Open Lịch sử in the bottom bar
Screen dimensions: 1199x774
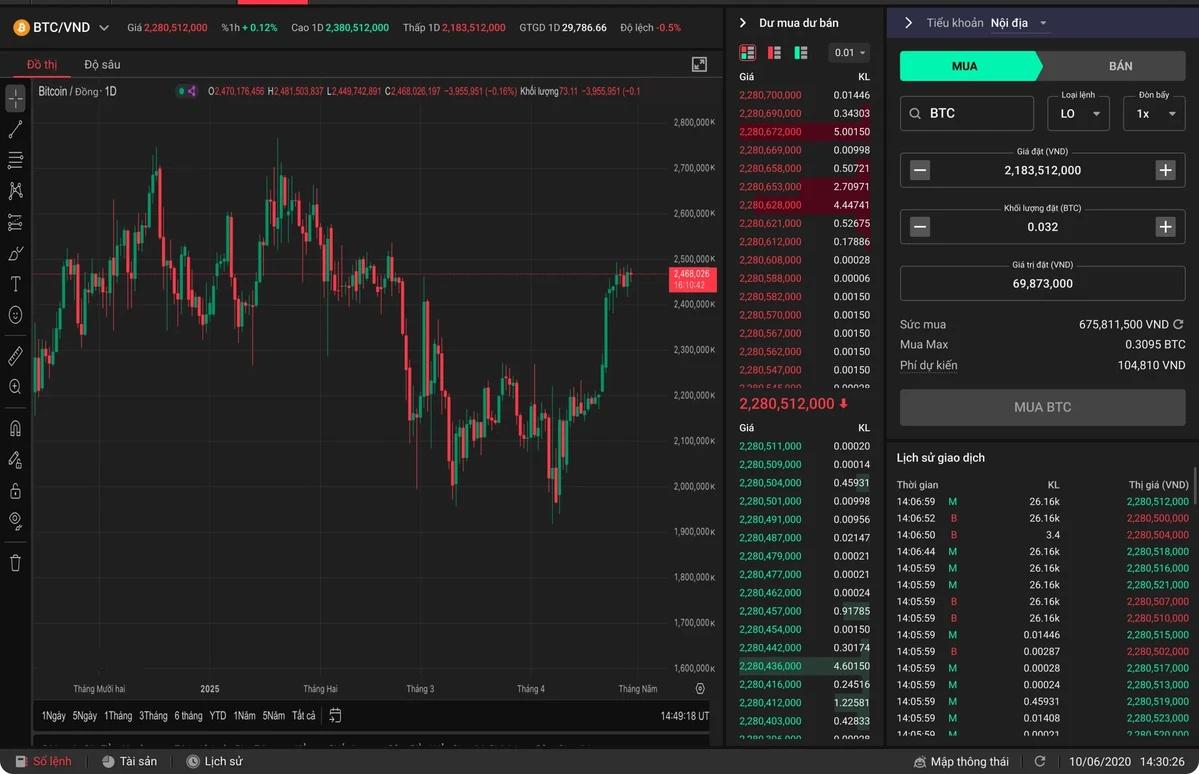tap(215, 761)
